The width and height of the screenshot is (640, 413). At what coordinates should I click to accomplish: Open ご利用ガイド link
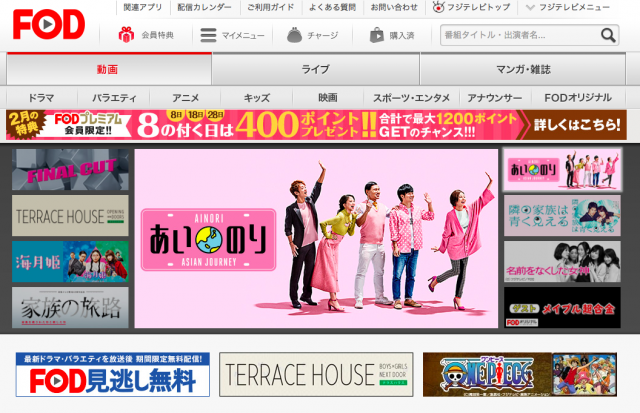click(x=271, y=7)
